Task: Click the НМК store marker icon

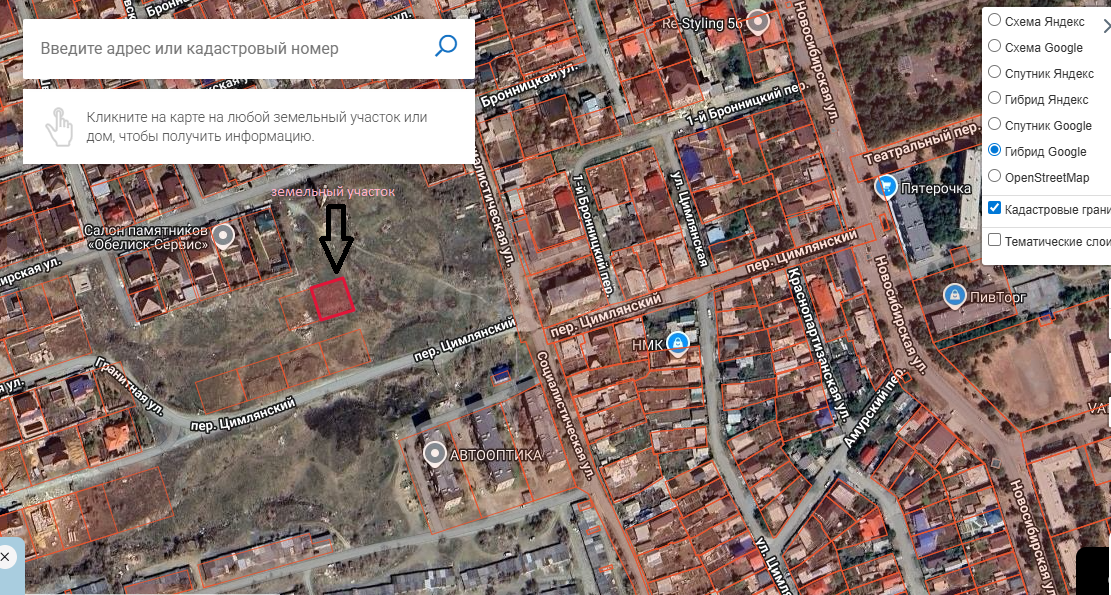Action: (x=678, y=344)
